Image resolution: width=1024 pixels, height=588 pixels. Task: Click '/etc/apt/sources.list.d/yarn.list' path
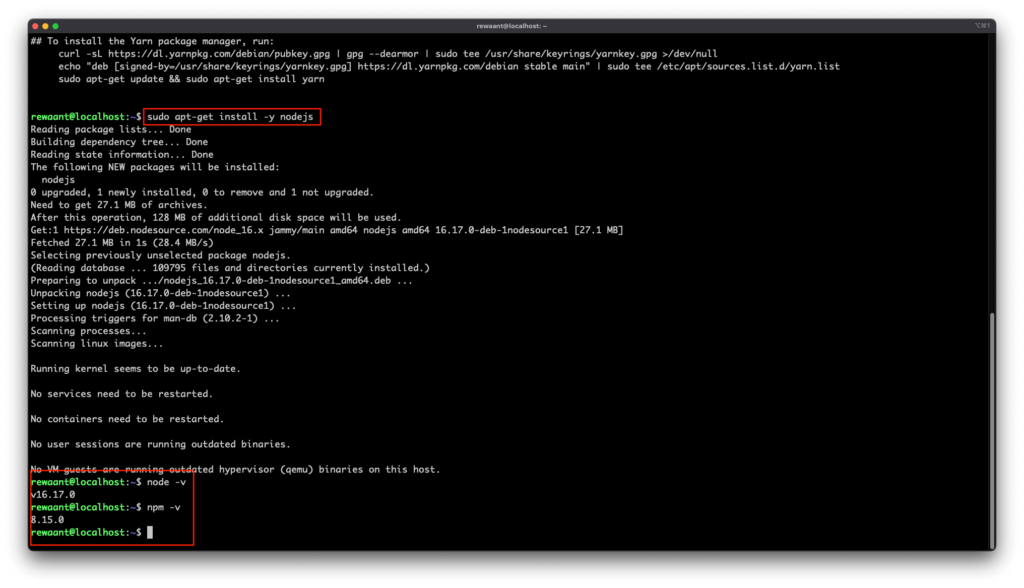pyautogui.click(x=748, y=66)
